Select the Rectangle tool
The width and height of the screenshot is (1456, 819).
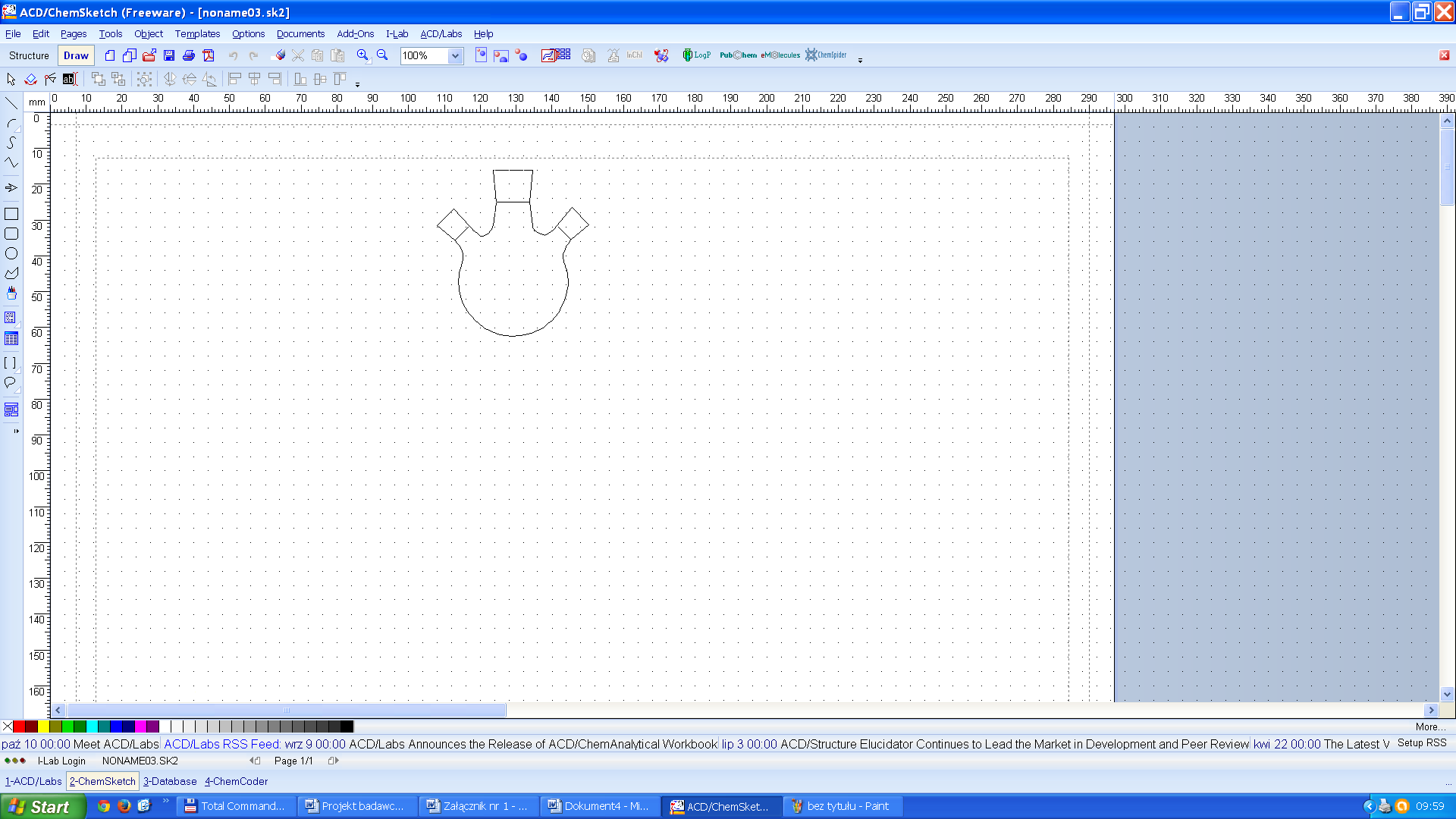[x=11, y=214]
